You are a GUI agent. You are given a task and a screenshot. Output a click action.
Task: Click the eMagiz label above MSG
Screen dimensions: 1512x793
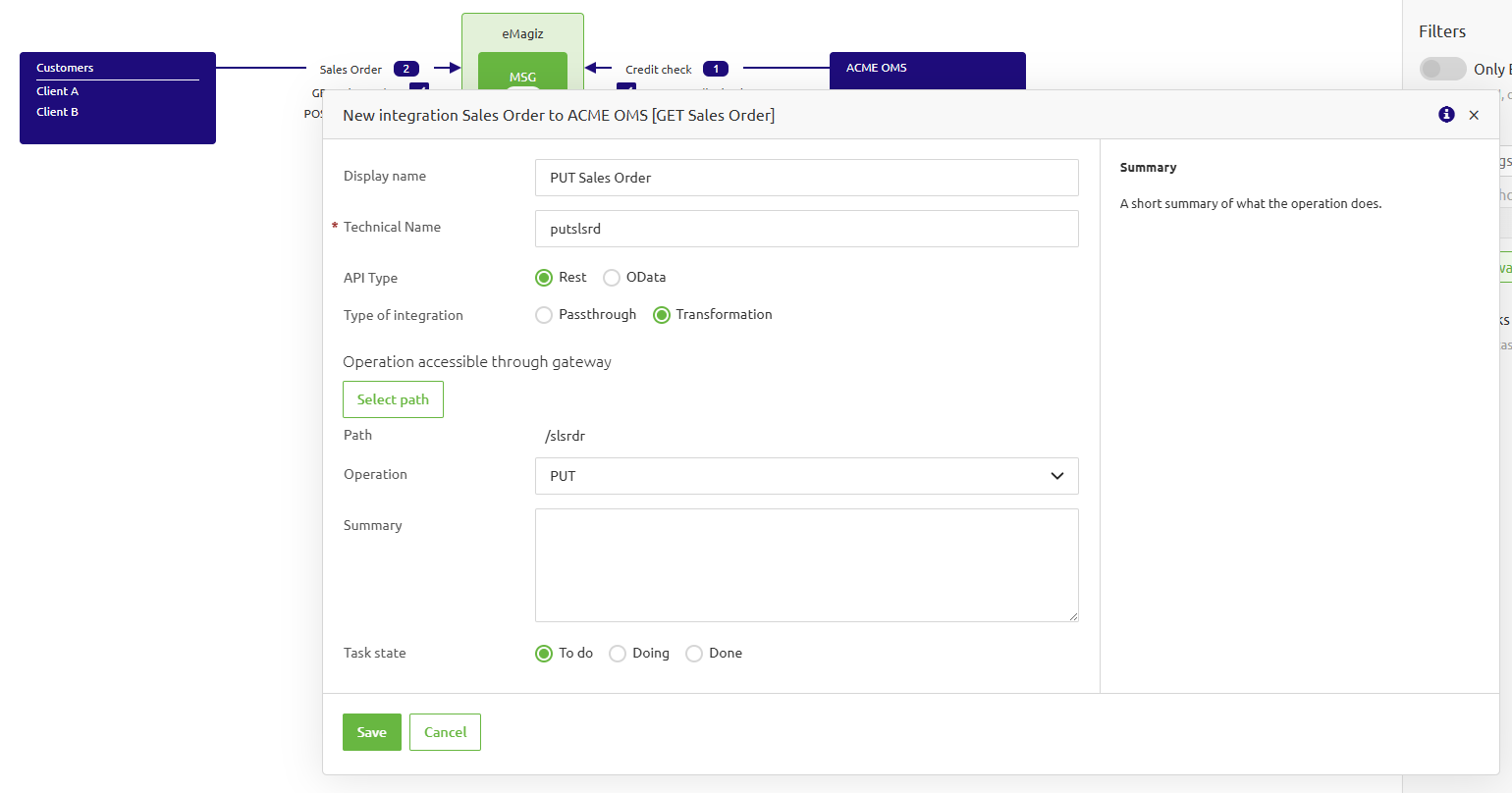click(x=522, y=33)
